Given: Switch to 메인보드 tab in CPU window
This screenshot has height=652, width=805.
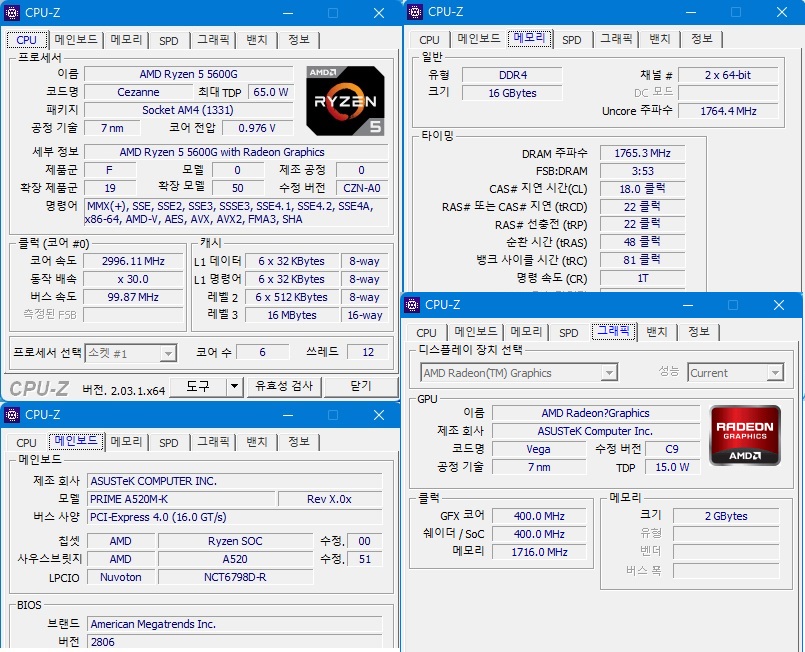Looking at the screenshot, I should [76, 40].
